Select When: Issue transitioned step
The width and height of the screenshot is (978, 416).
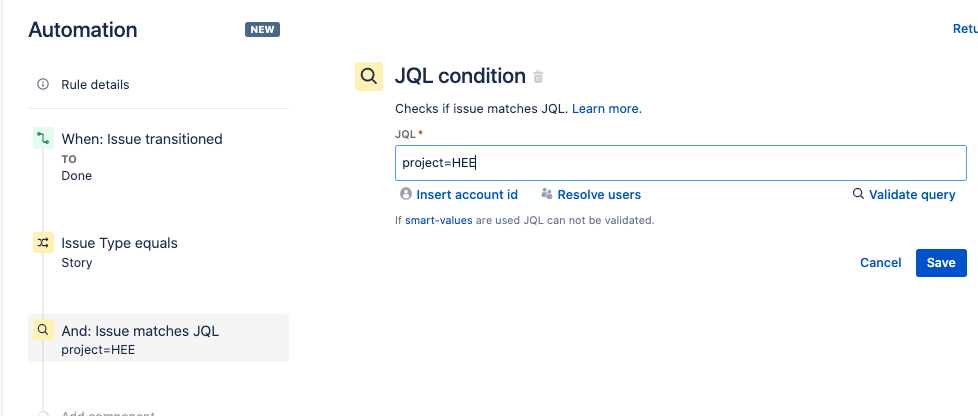(x=158, y=157)
